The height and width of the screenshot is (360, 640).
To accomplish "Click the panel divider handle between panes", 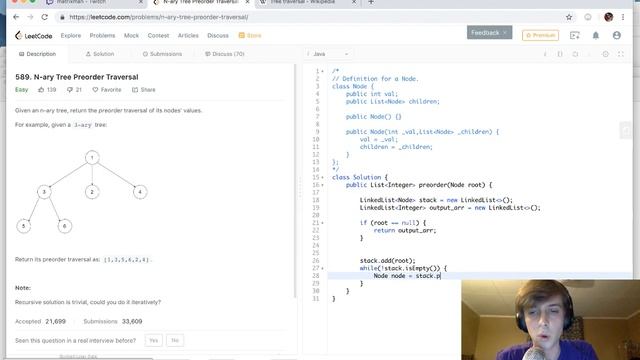I will click(300, 188).
